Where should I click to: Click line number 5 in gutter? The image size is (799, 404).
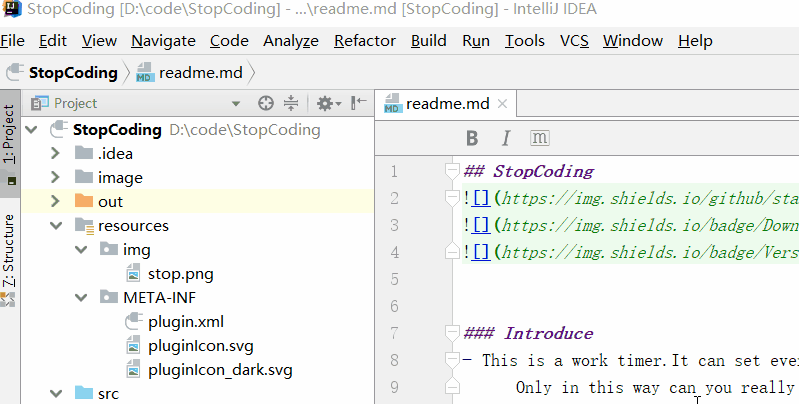point(394,279)
